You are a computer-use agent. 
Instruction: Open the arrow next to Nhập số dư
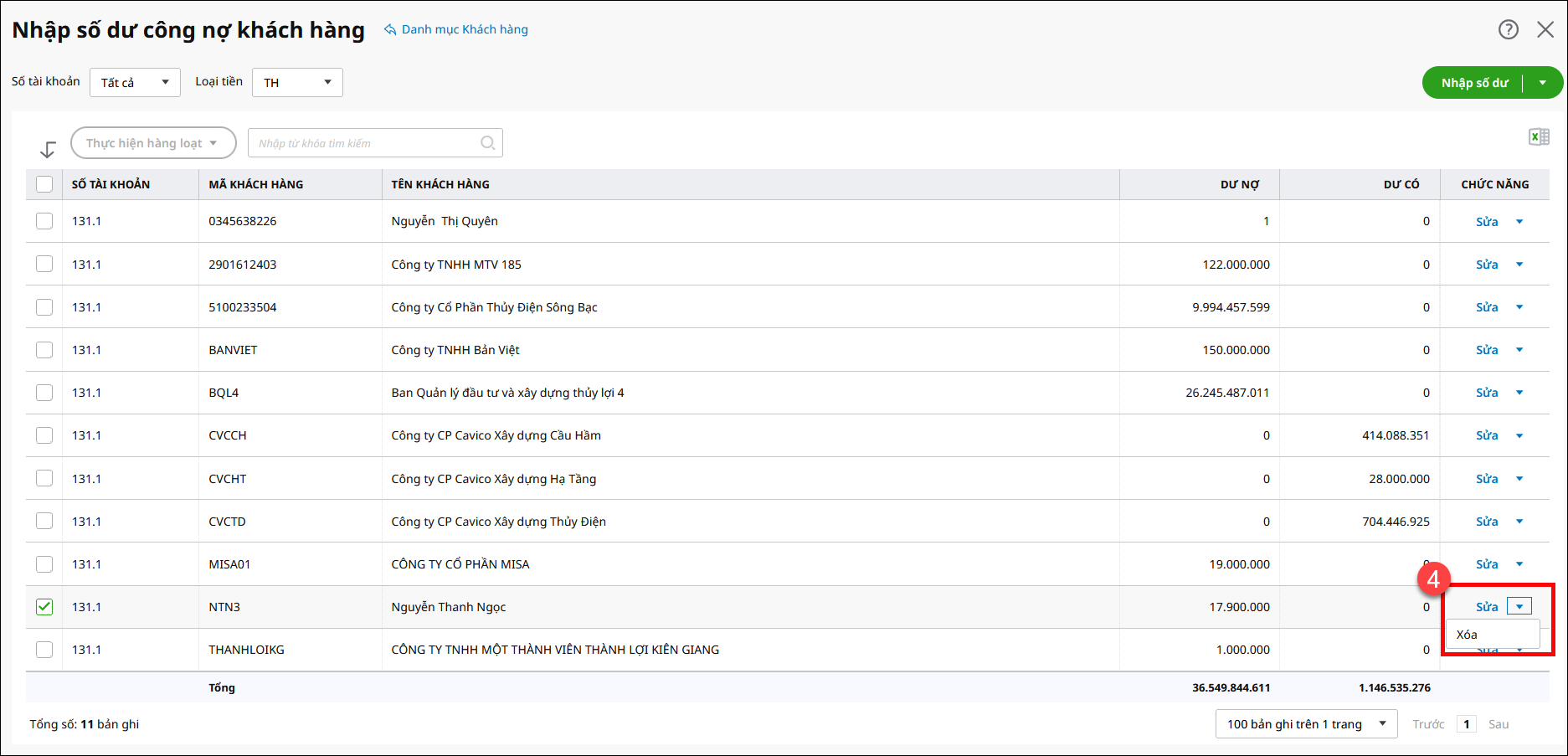coord(1542,83)
